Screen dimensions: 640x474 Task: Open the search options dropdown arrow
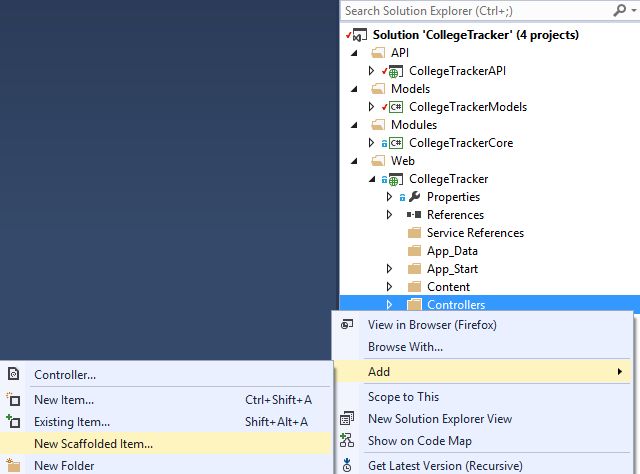(634, 11)
